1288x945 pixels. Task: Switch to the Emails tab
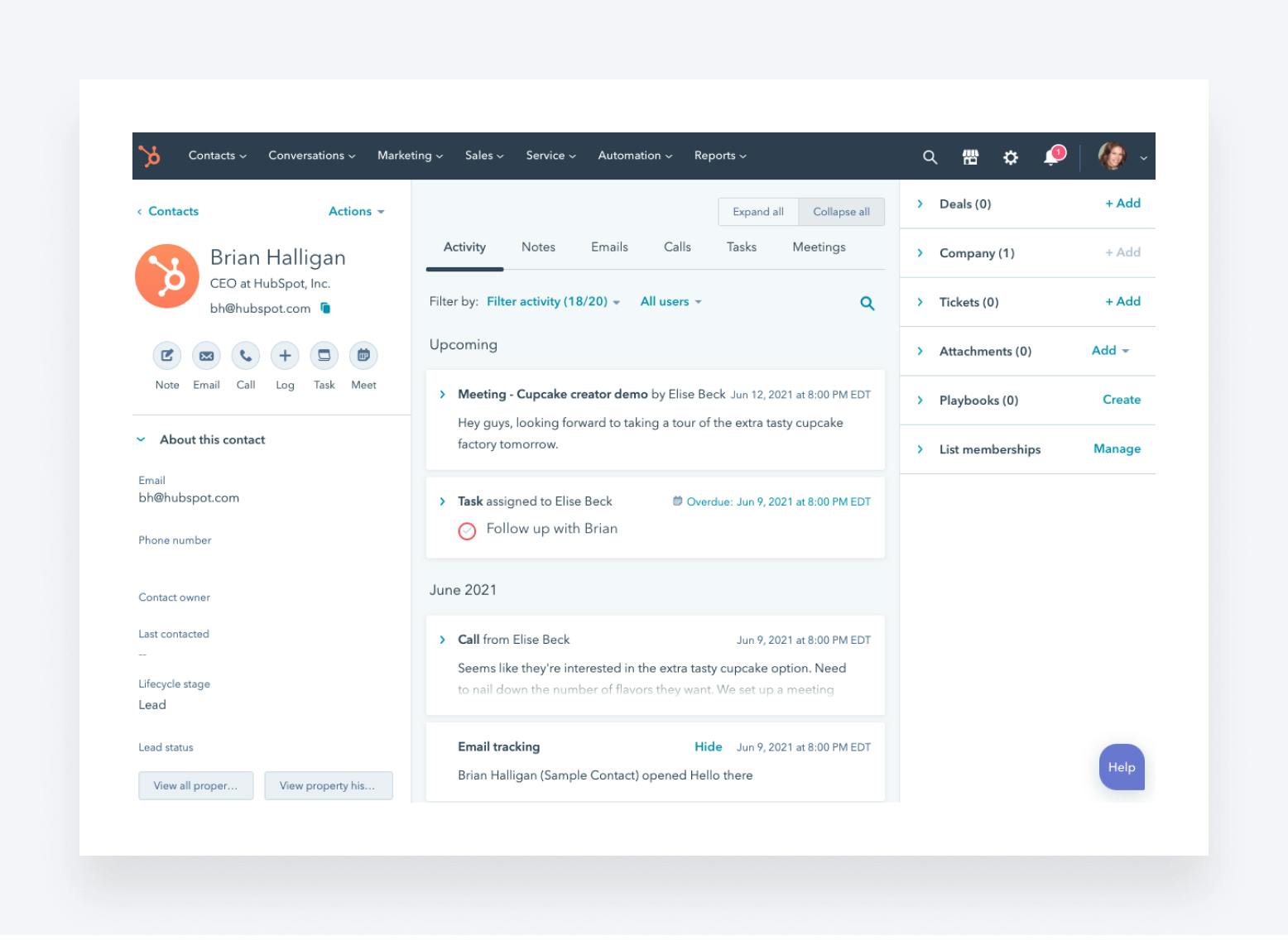(609, 247)
